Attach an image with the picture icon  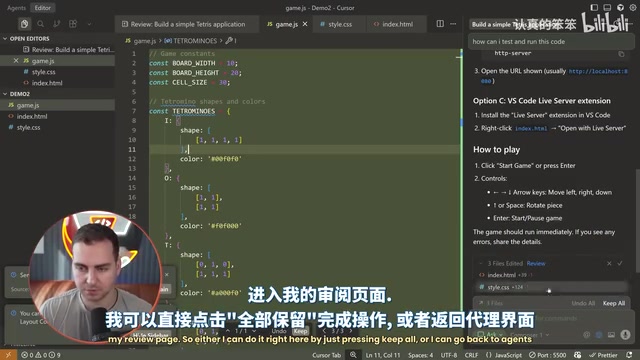click(611, 335)
